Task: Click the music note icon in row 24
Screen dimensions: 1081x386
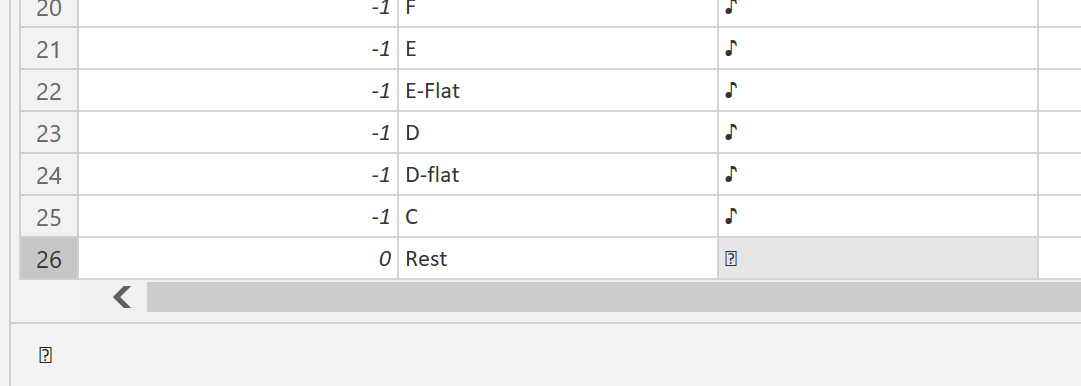Action: (731, 174)
